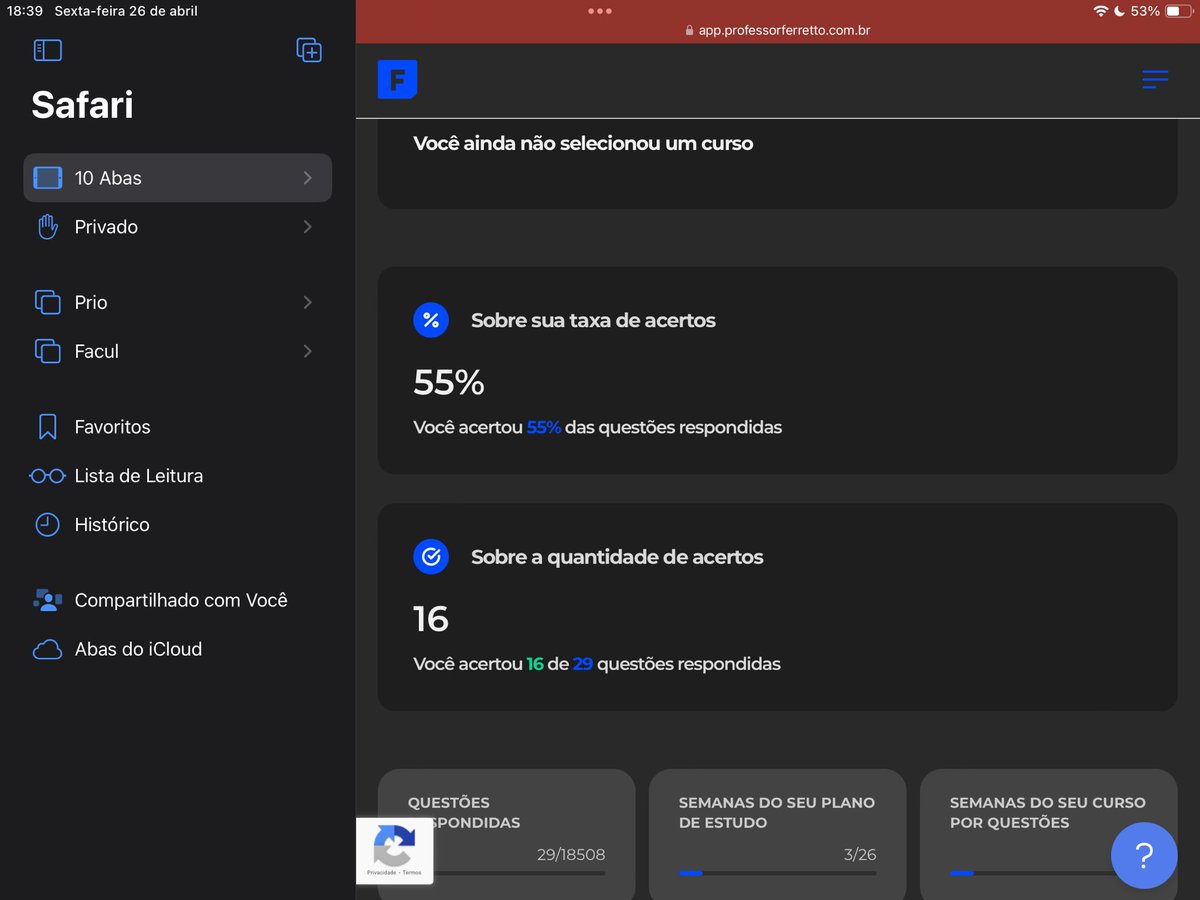Click the 10 Abas tabs icon
1200x900 pixels.
47,178
